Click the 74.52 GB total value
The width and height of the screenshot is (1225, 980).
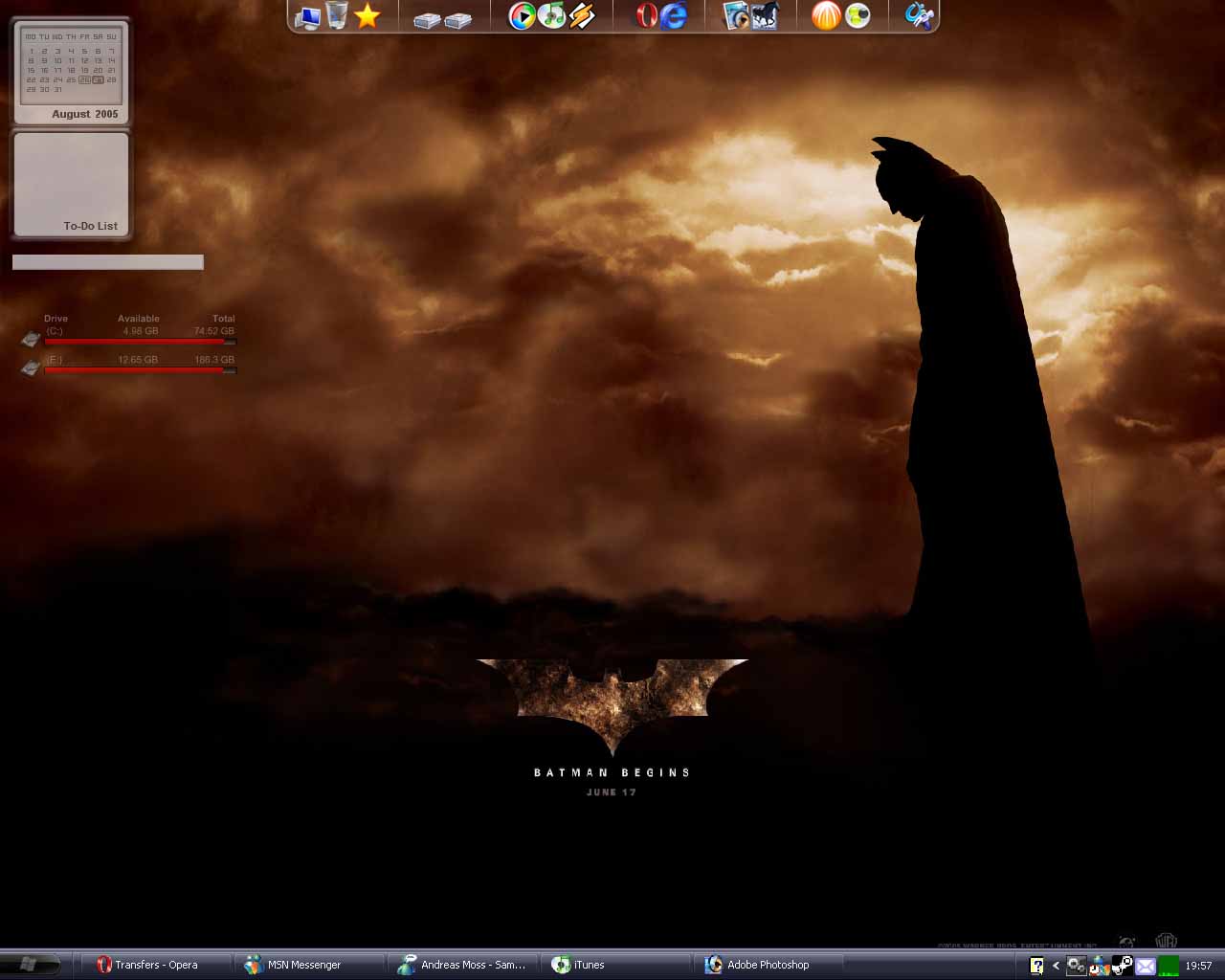[x=214, y=331]
